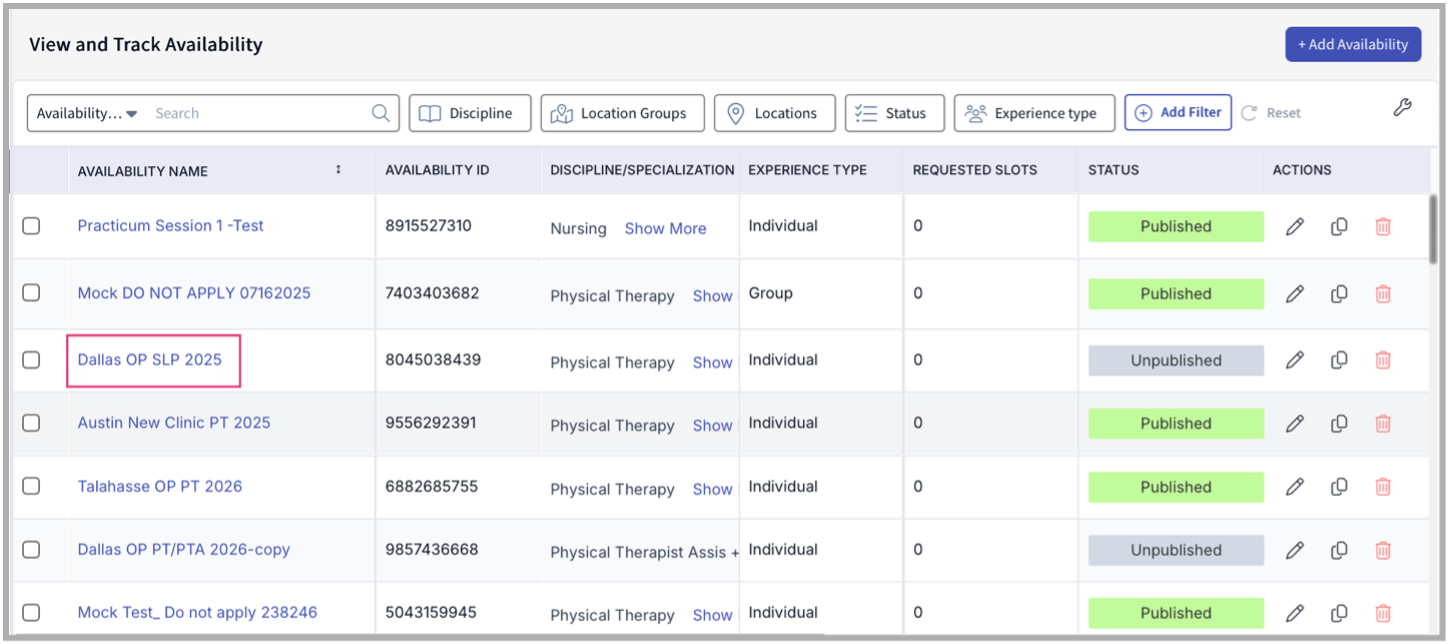Viewport: 1451px width, 644px height.
Task: Duplicate the Mock DO NOT APPLY 07162025 row
Action: pyautogui.click(x=1339, y=294)
